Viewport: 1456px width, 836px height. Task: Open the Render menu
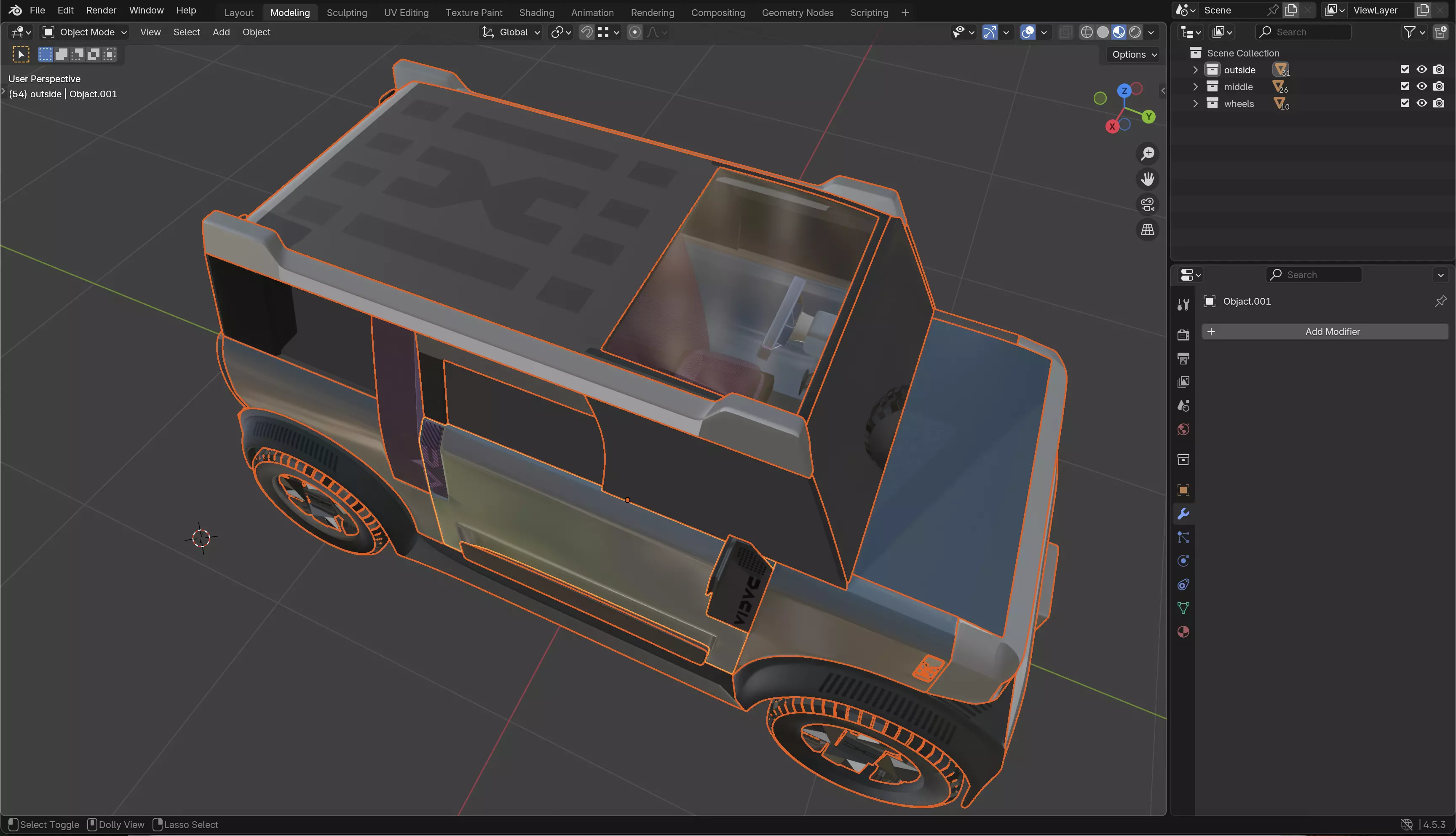coord(101,11)
